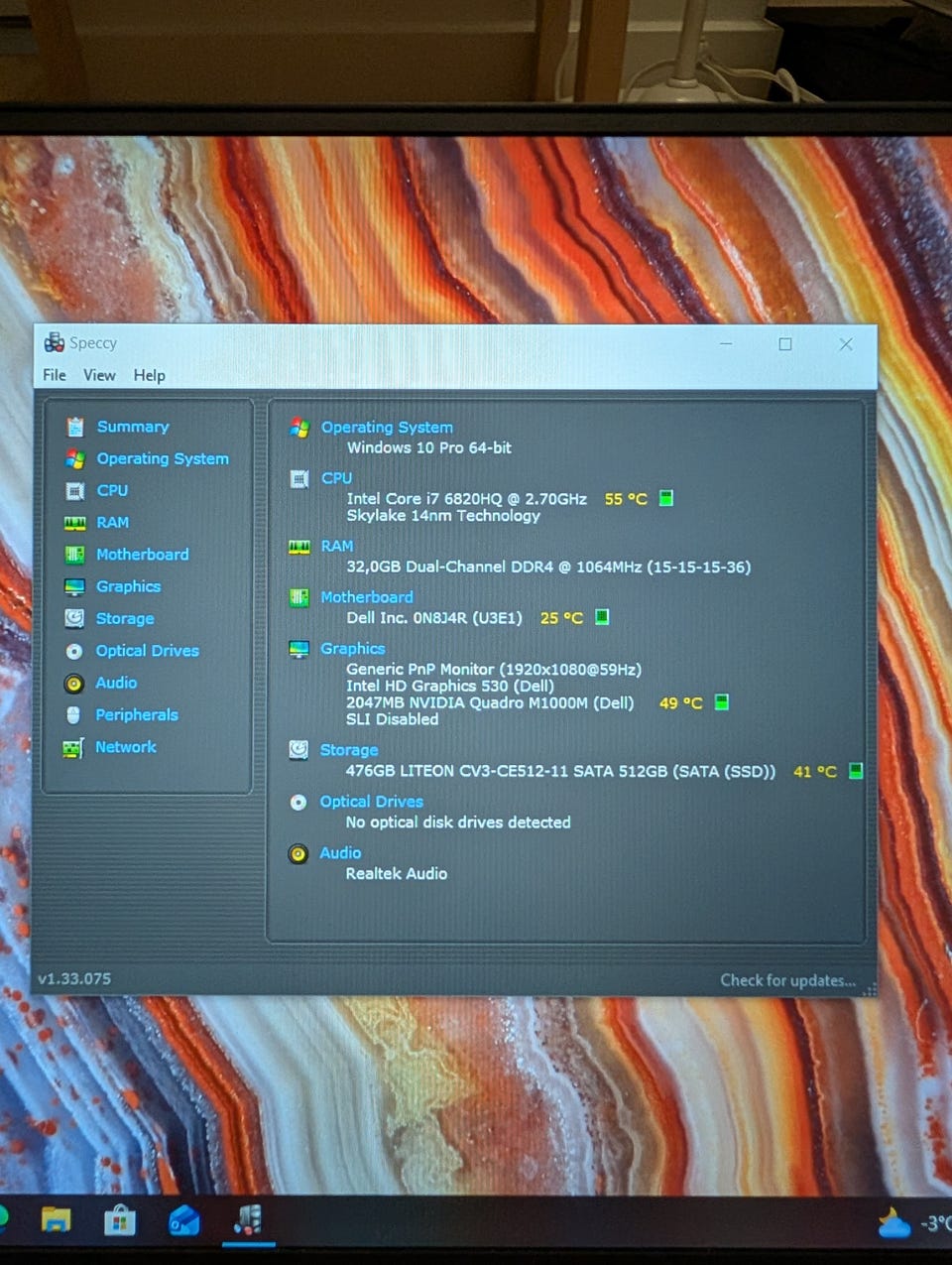Show Graphics details from sidebar
The height and width of the screenshot is (1265, 952).
point(128,586)
